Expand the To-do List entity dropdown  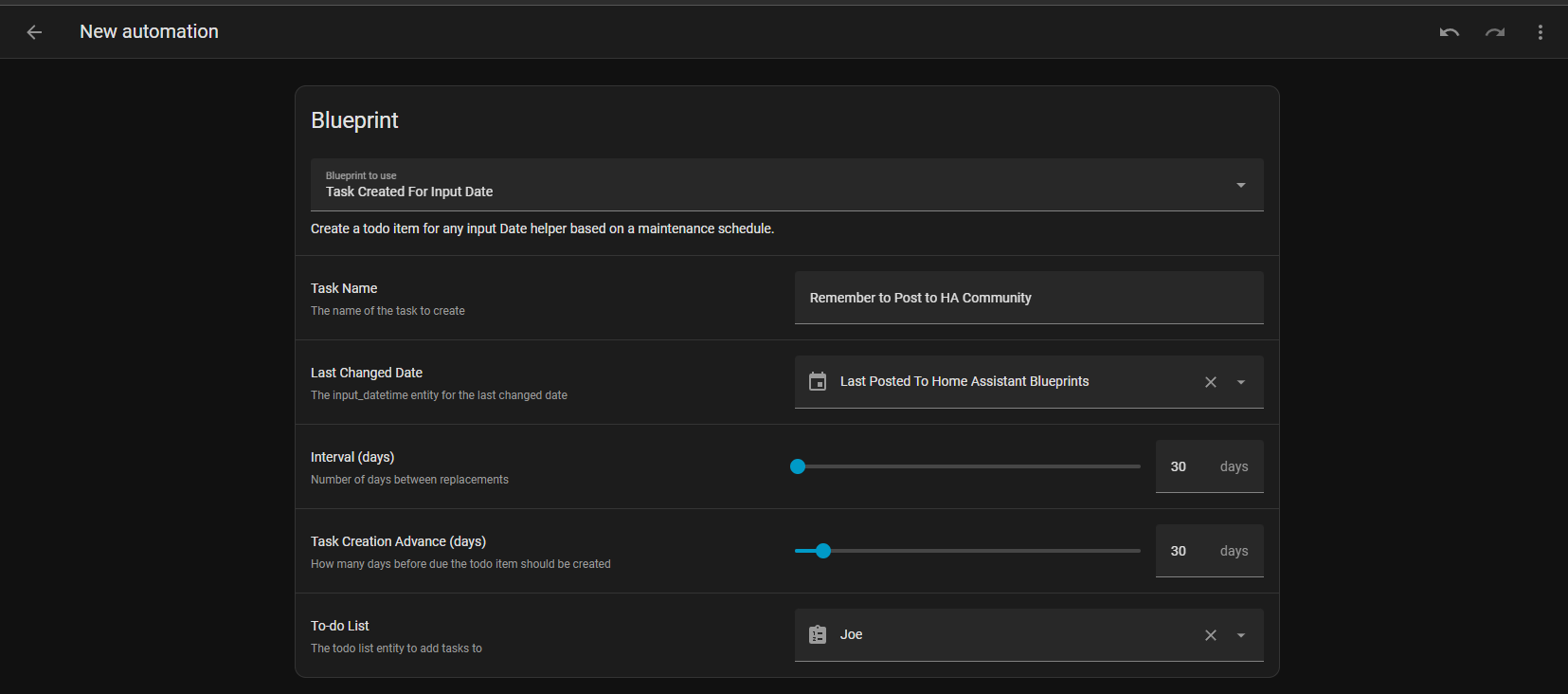(x=1240, y=635)
